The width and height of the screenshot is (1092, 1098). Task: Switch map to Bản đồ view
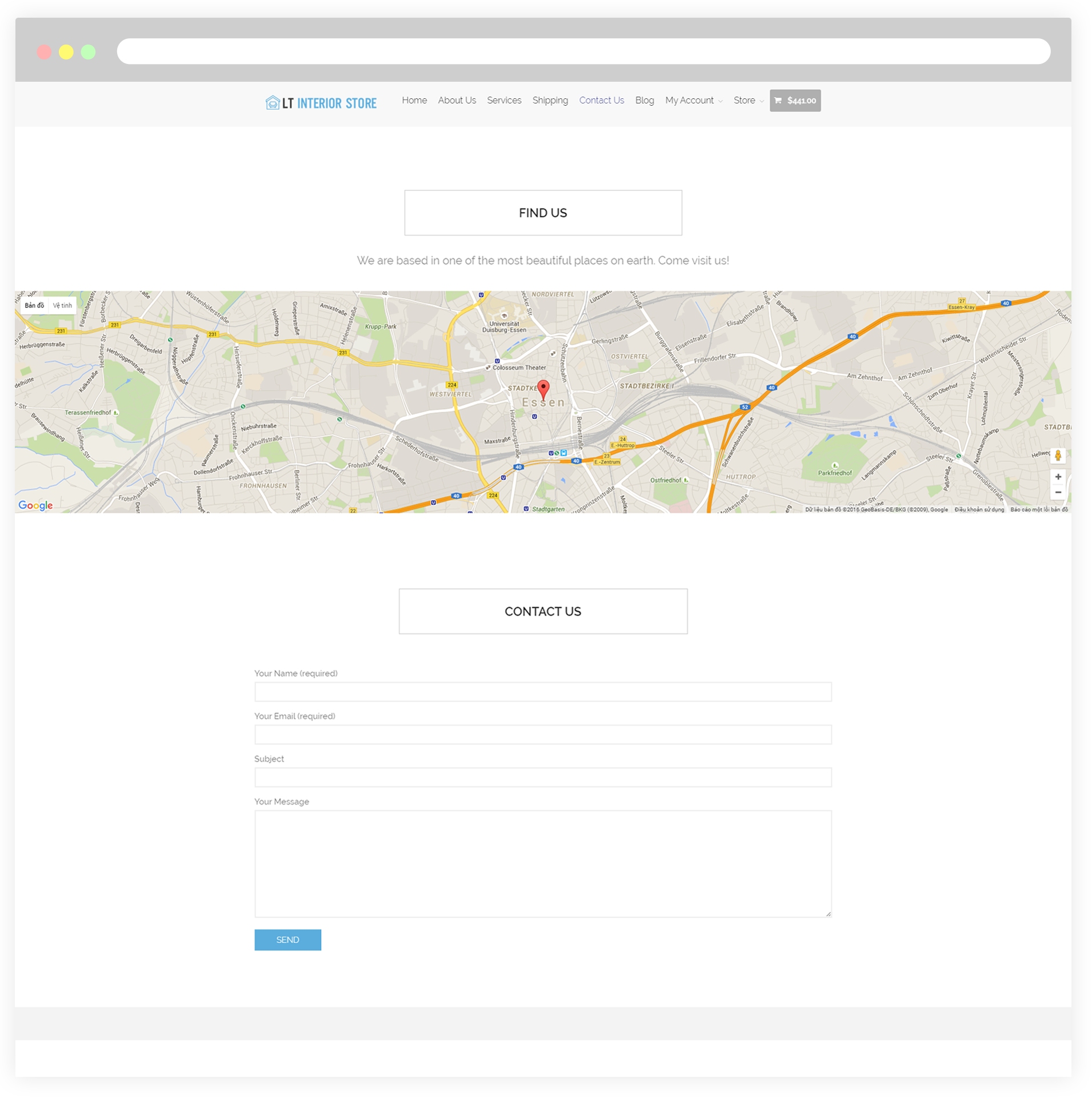[34, 306]
